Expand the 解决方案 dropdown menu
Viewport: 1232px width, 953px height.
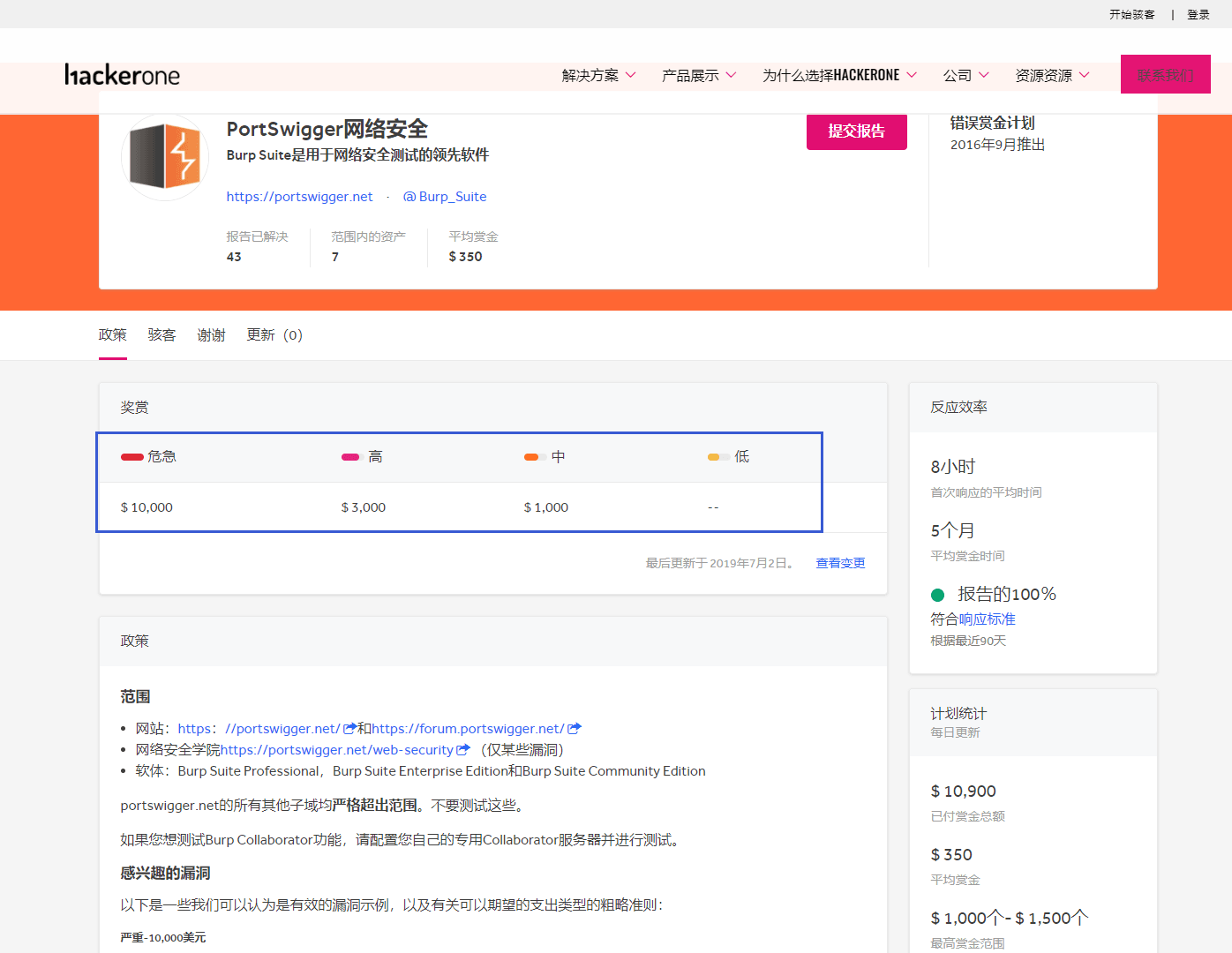tap(599, 76)
